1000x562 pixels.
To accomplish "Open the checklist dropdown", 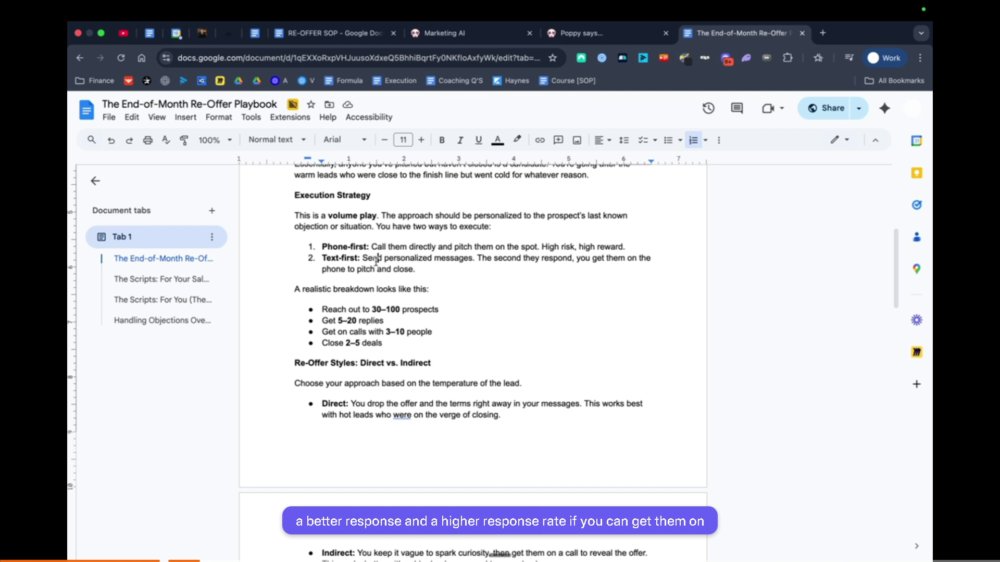I will [x=647, y=140].
